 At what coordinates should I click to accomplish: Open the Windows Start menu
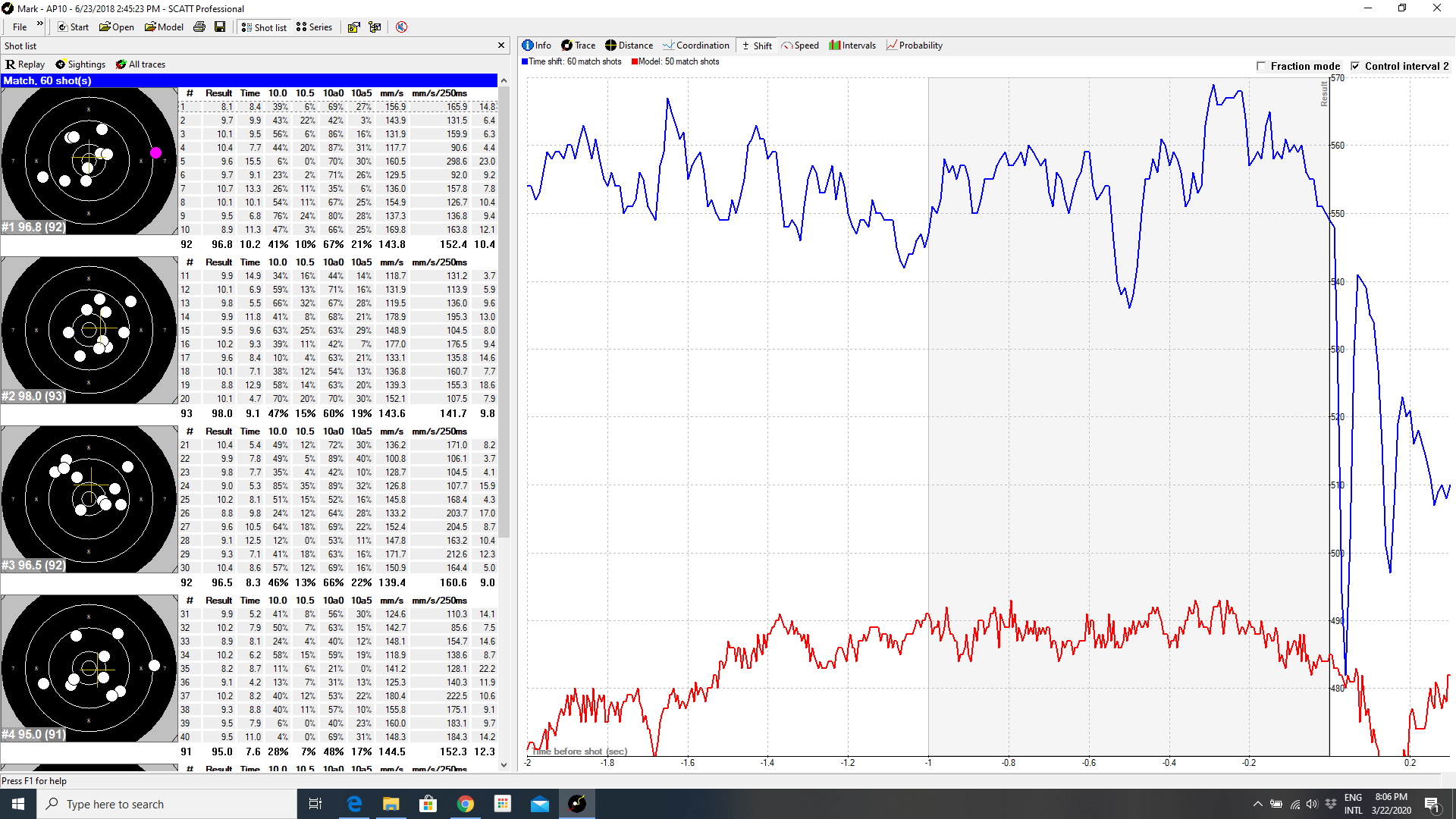[x=18, y=804]
